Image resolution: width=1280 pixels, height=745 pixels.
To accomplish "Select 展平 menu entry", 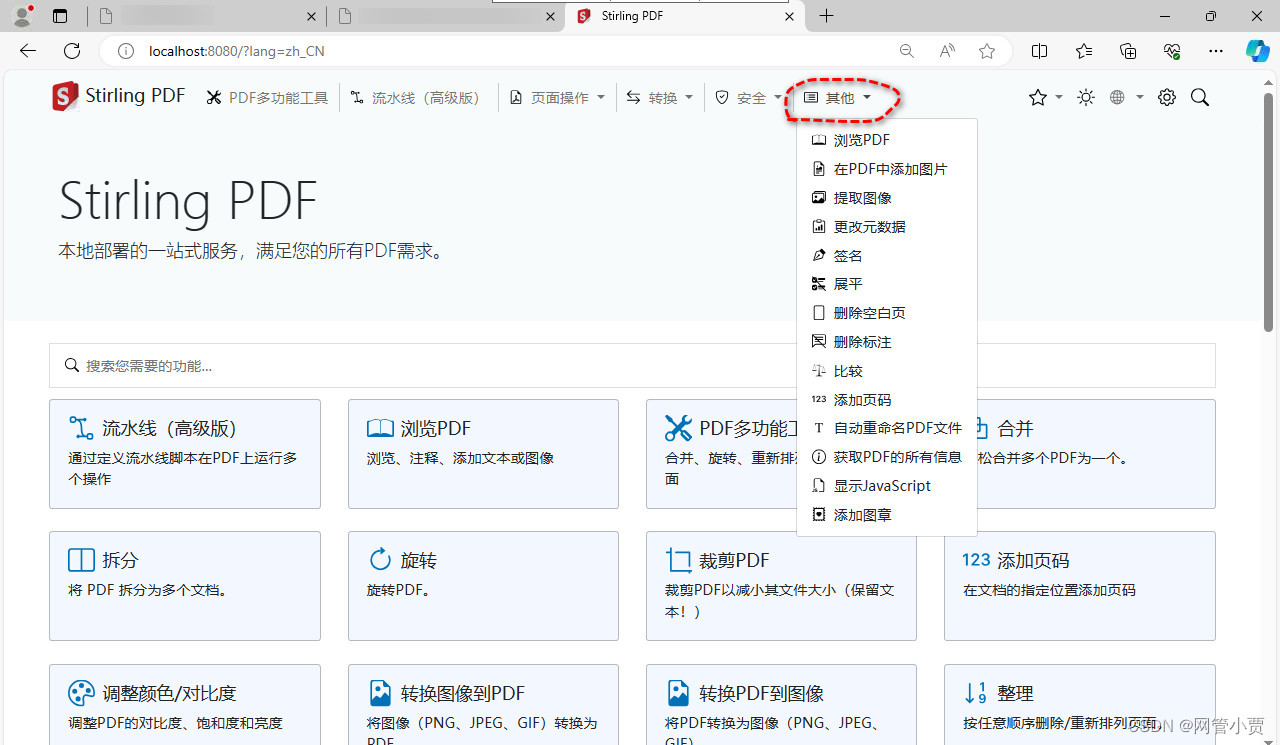I will (x=887, y=284).
